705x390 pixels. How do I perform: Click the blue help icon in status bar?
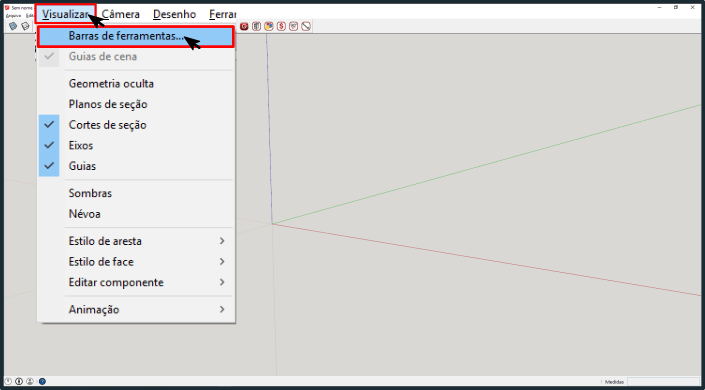pos(42,381)
